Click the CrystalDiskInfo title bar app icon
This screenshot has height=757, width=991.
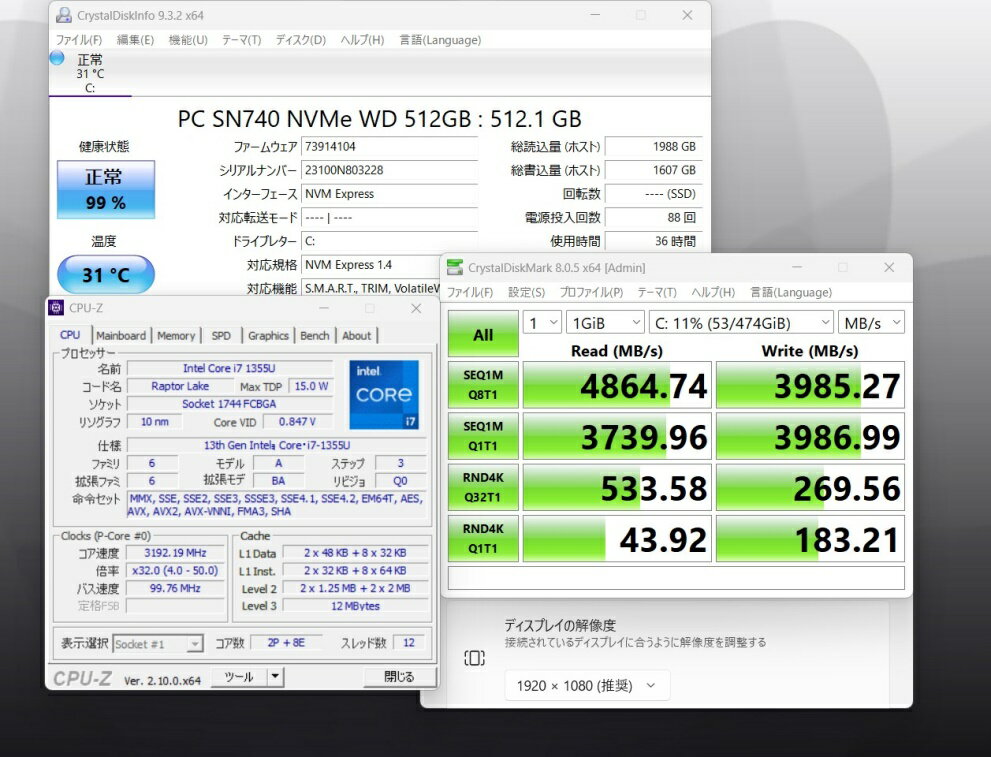[64, 15]
